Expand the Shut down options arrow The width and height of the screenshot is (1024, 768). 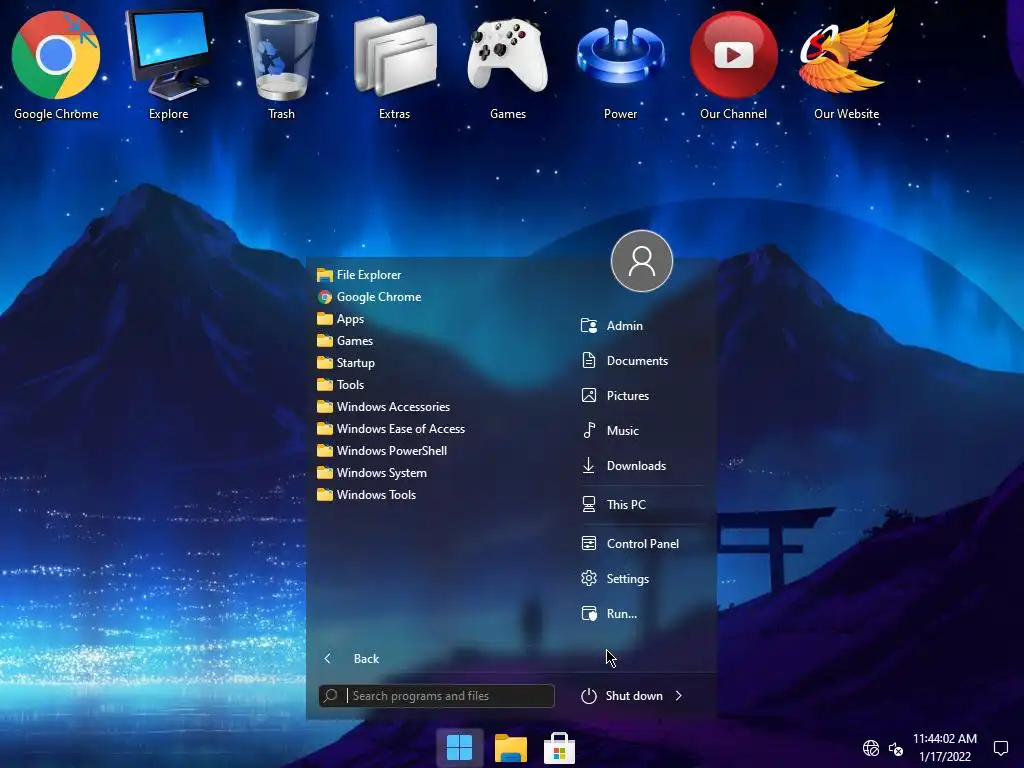[679, 696]
